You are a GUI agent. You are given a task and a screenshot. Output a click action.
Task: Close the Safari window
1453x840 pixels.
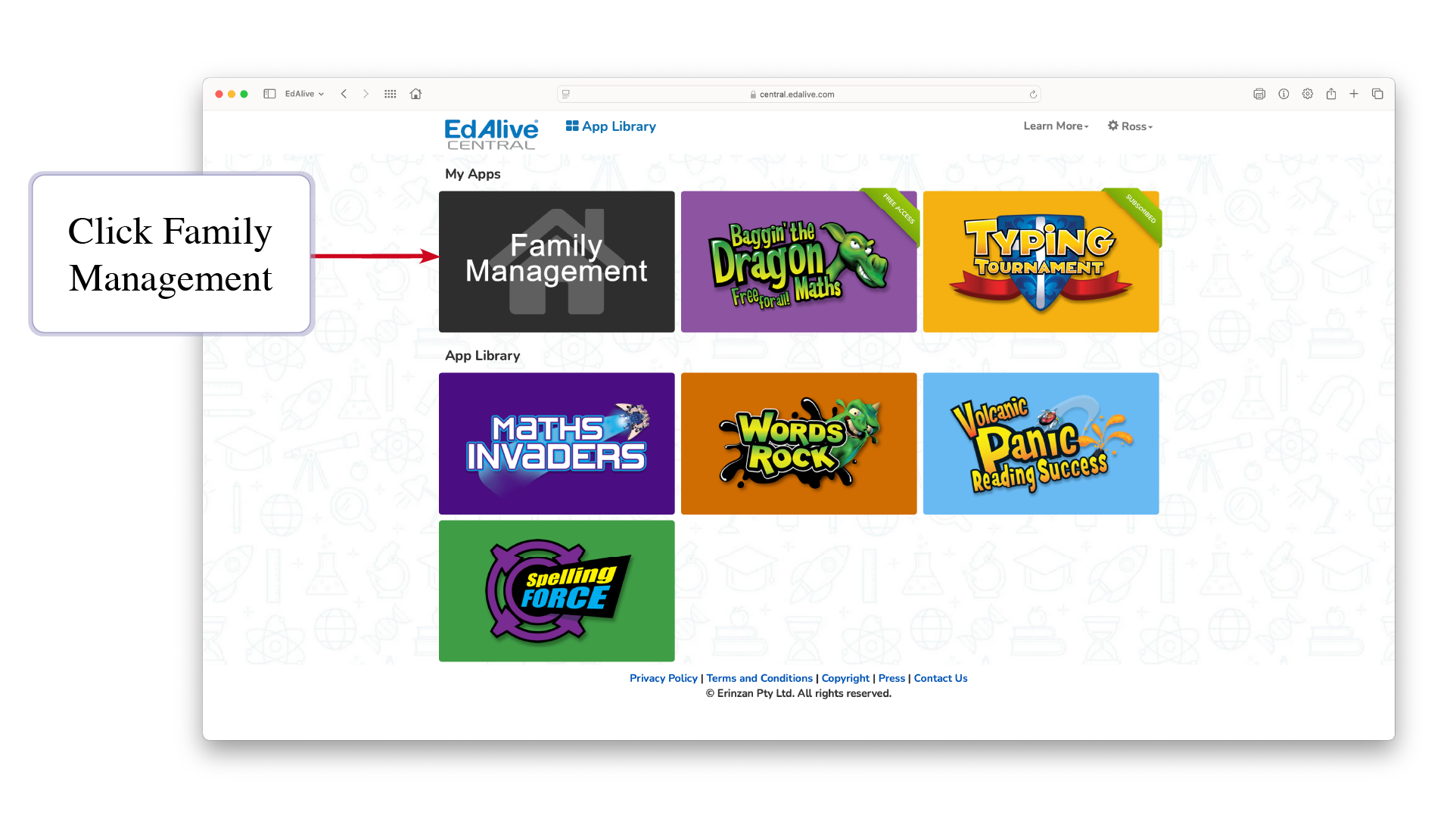219,94
